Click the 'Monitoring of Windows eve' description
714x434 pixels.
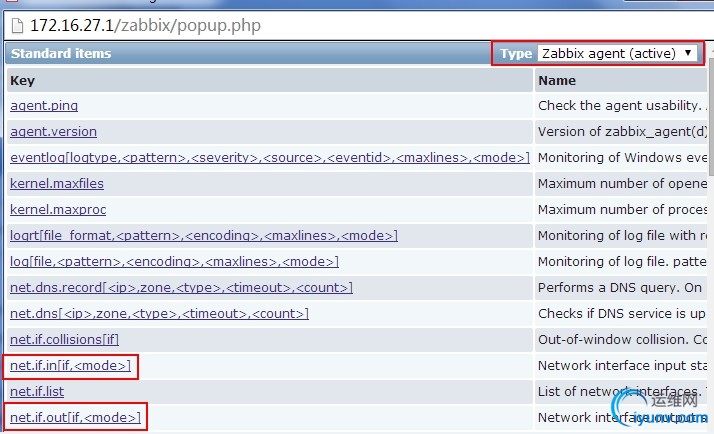(622, 158)
